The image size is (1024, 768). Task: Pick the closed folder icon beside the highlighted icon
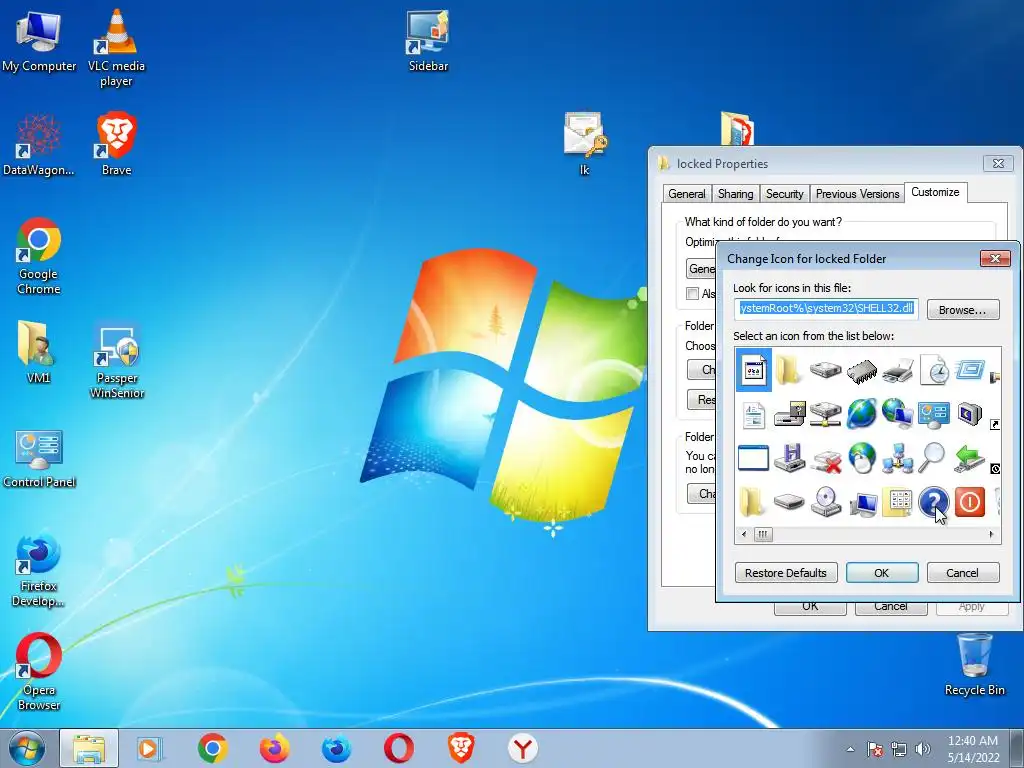click(x=788, y=370)
